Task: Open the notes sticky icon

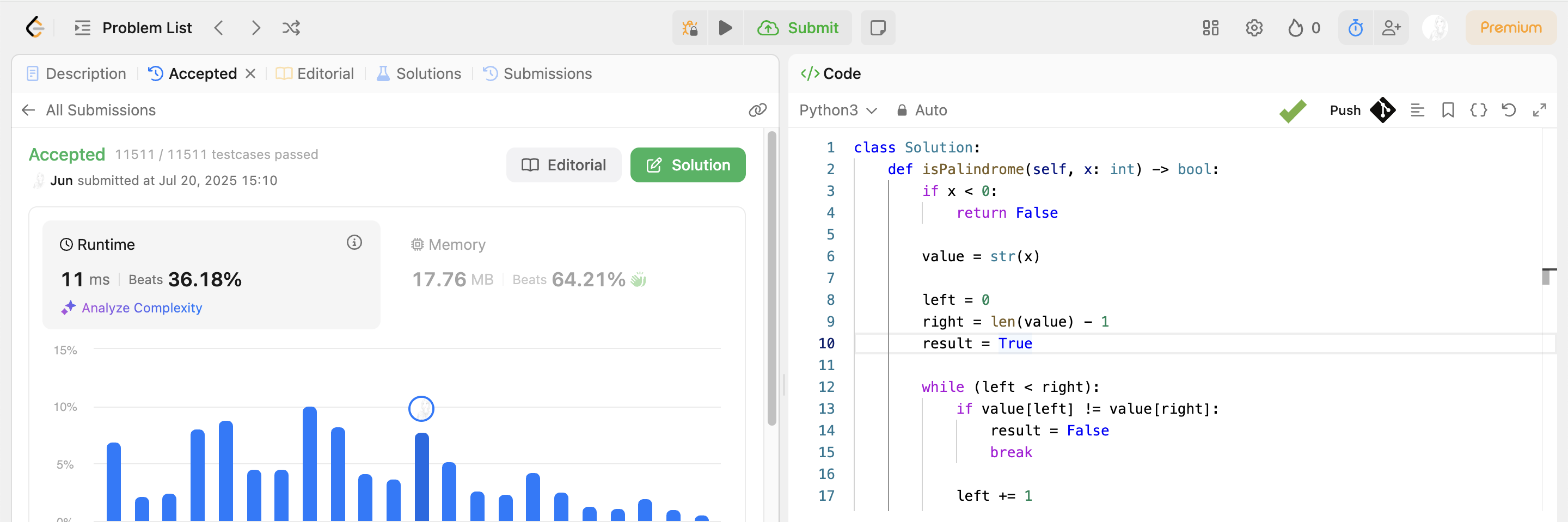Action: [878, 27]
